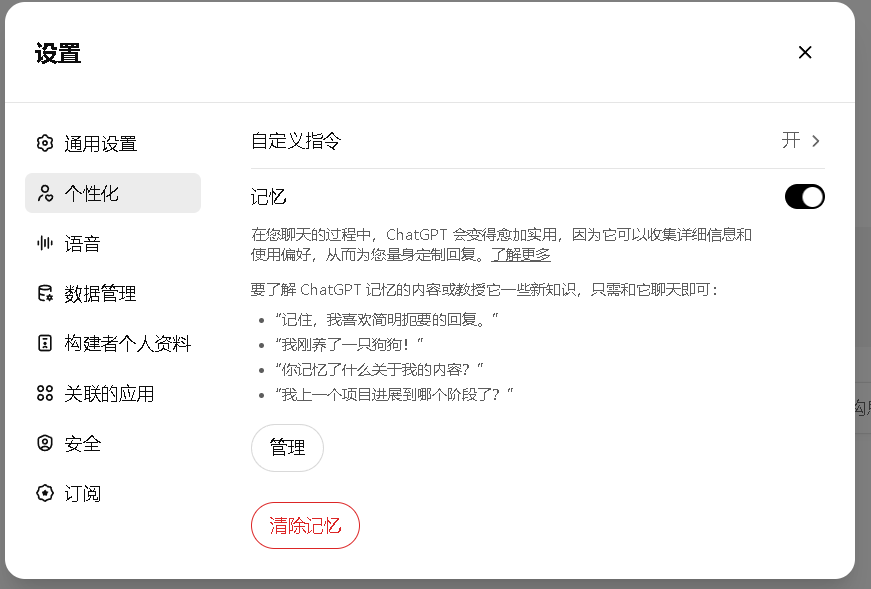Screen dimensions: 871x589
Task: Close the 设置 dialog
Action: pyautogui.click(x=805, y=52)
